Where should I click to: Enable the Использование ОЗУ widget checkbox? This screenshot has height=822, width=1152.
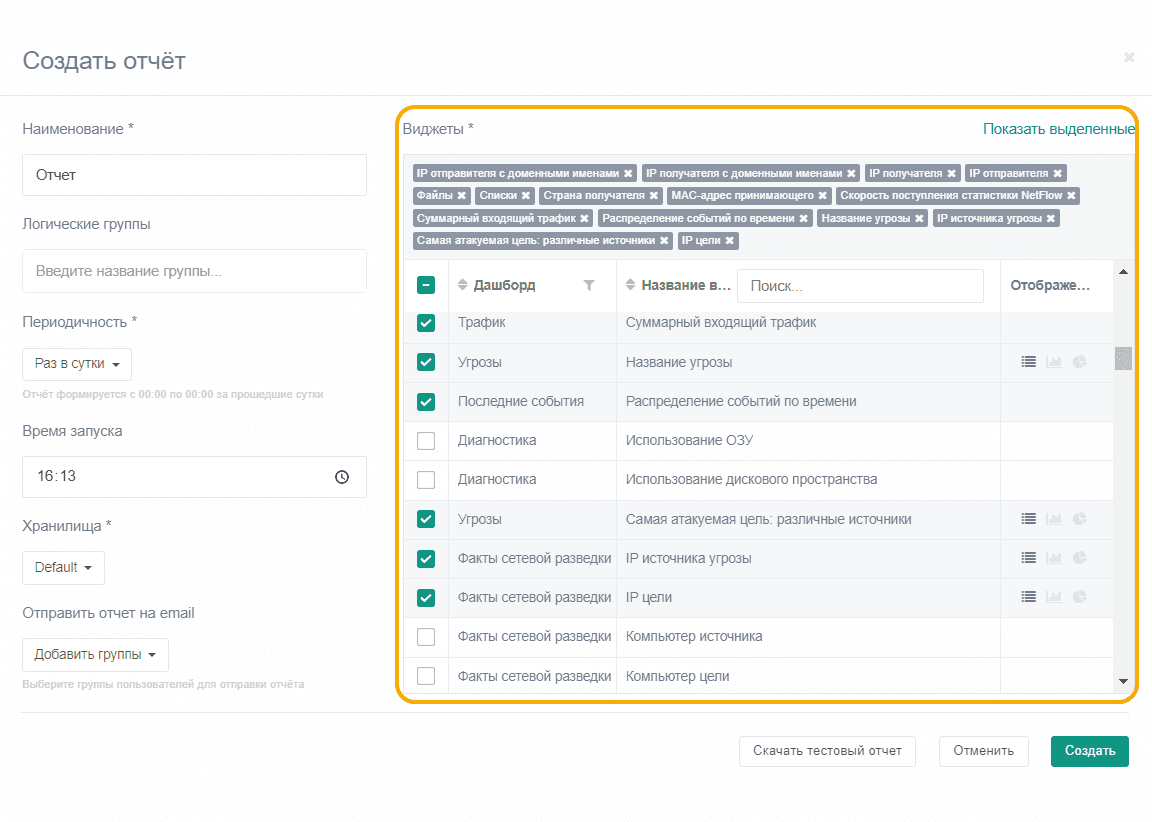[x=426, y=441]
